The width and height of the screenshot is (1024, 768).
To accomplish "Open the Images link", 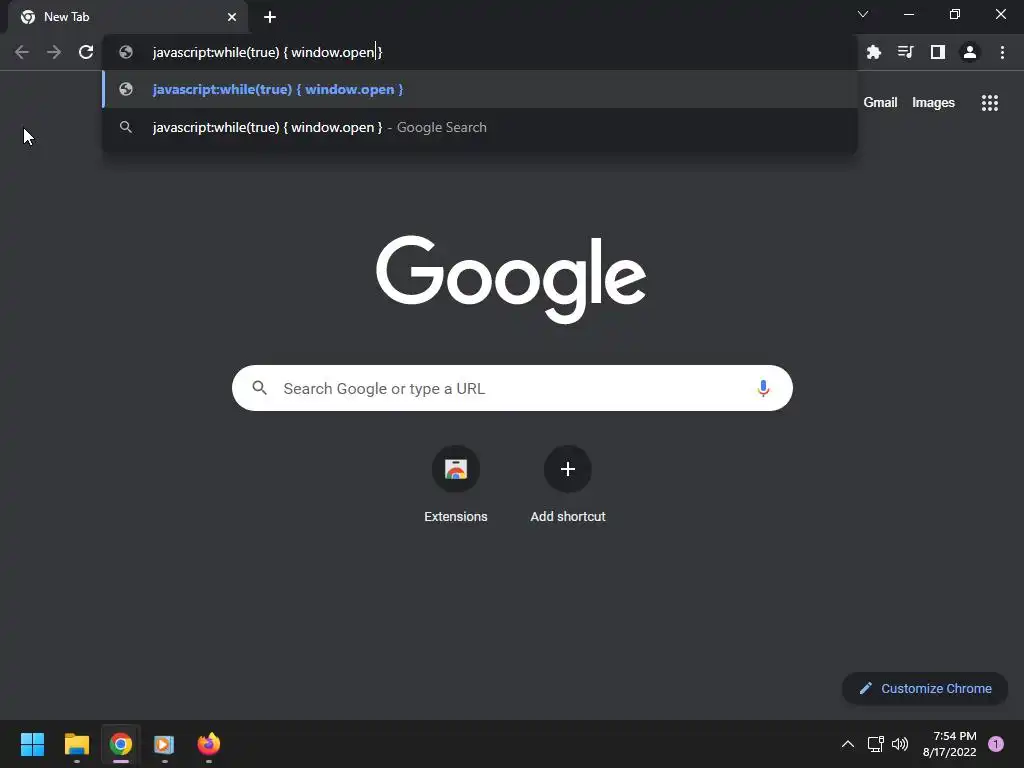I will coord(933,103).
